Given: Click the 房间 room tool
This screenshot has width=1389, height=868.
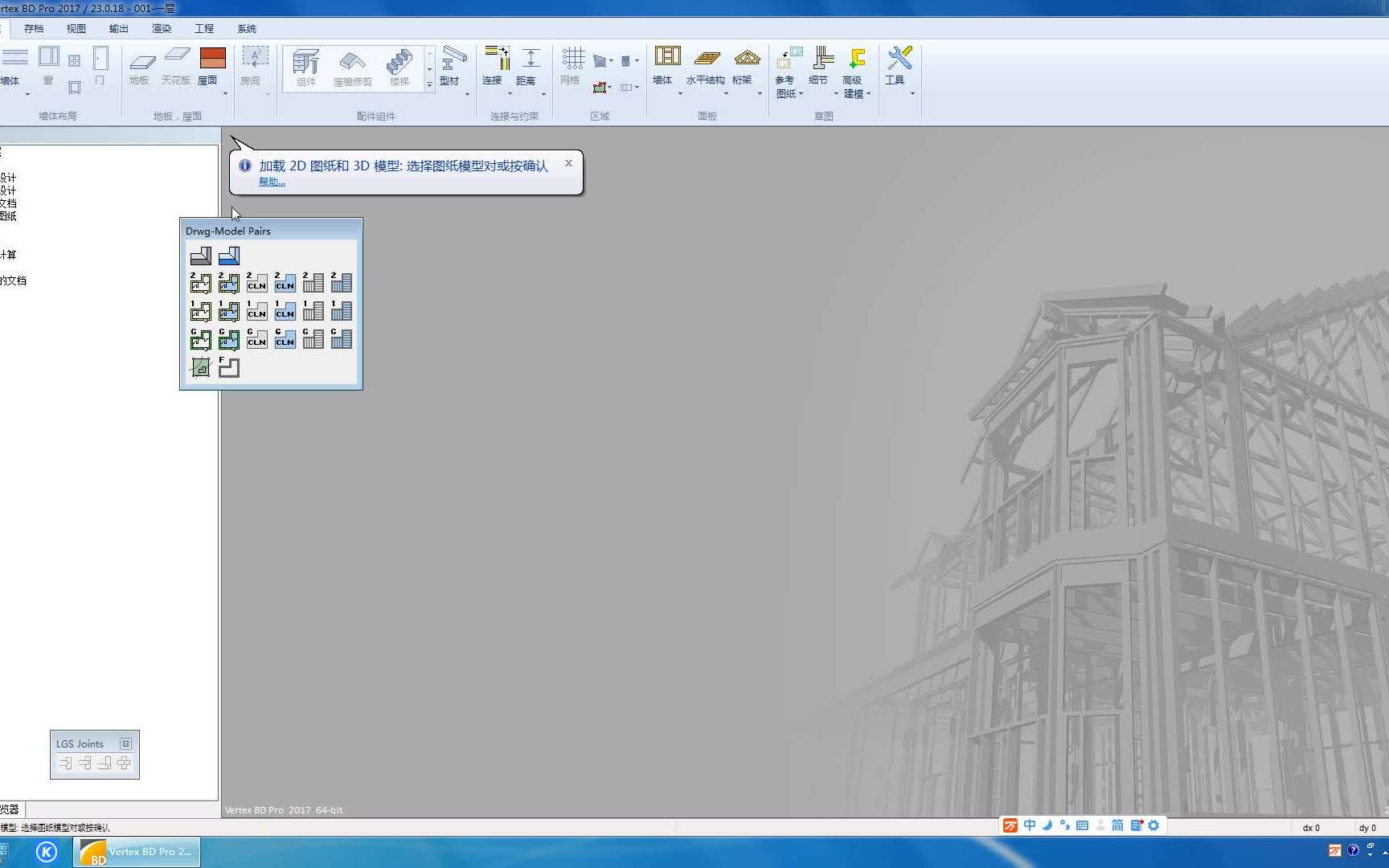Looking at the screenshot, I should click(x=253, y=67).
